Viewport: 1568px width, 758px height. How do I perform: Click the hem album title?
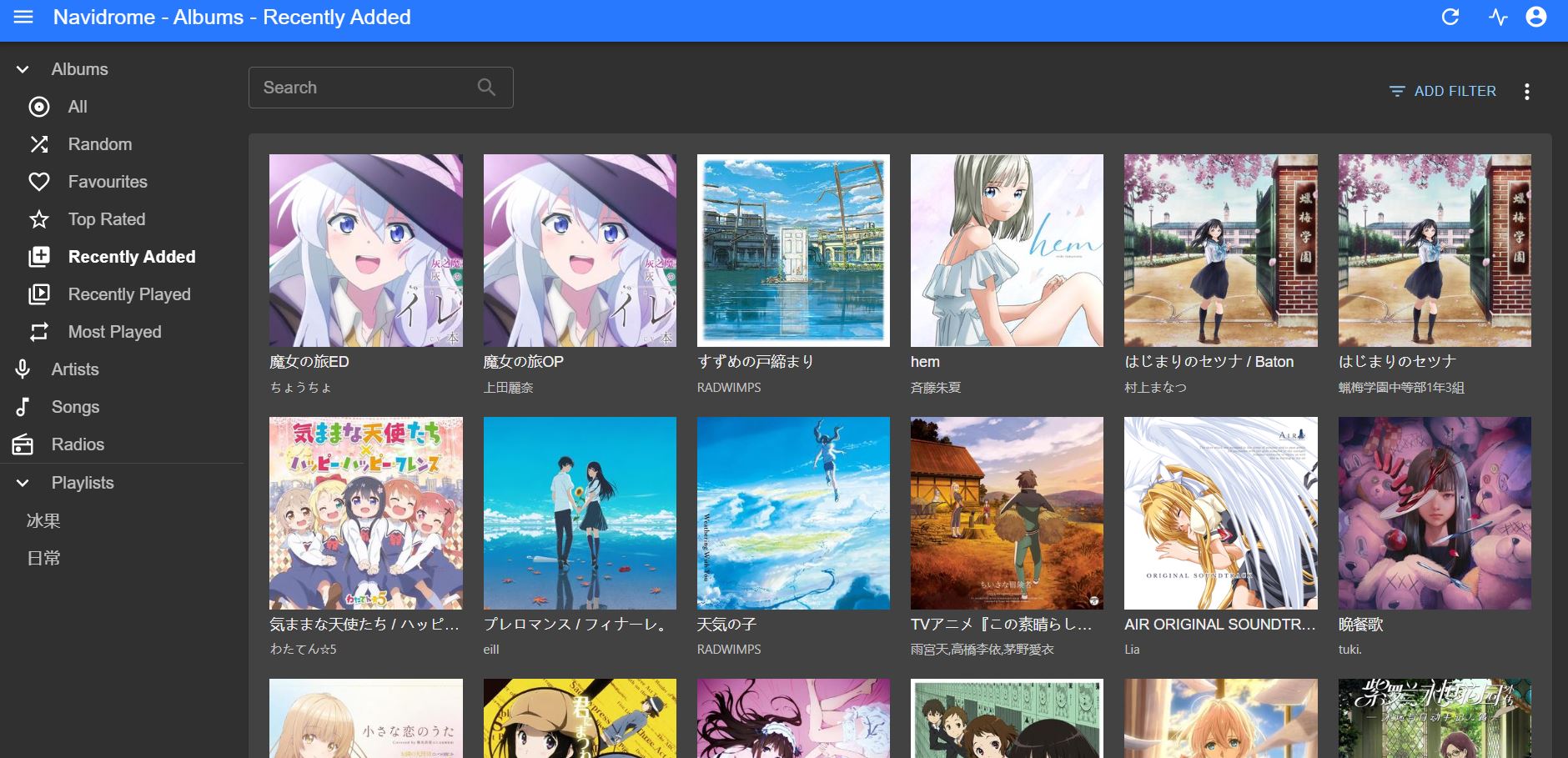click(925, 362)
